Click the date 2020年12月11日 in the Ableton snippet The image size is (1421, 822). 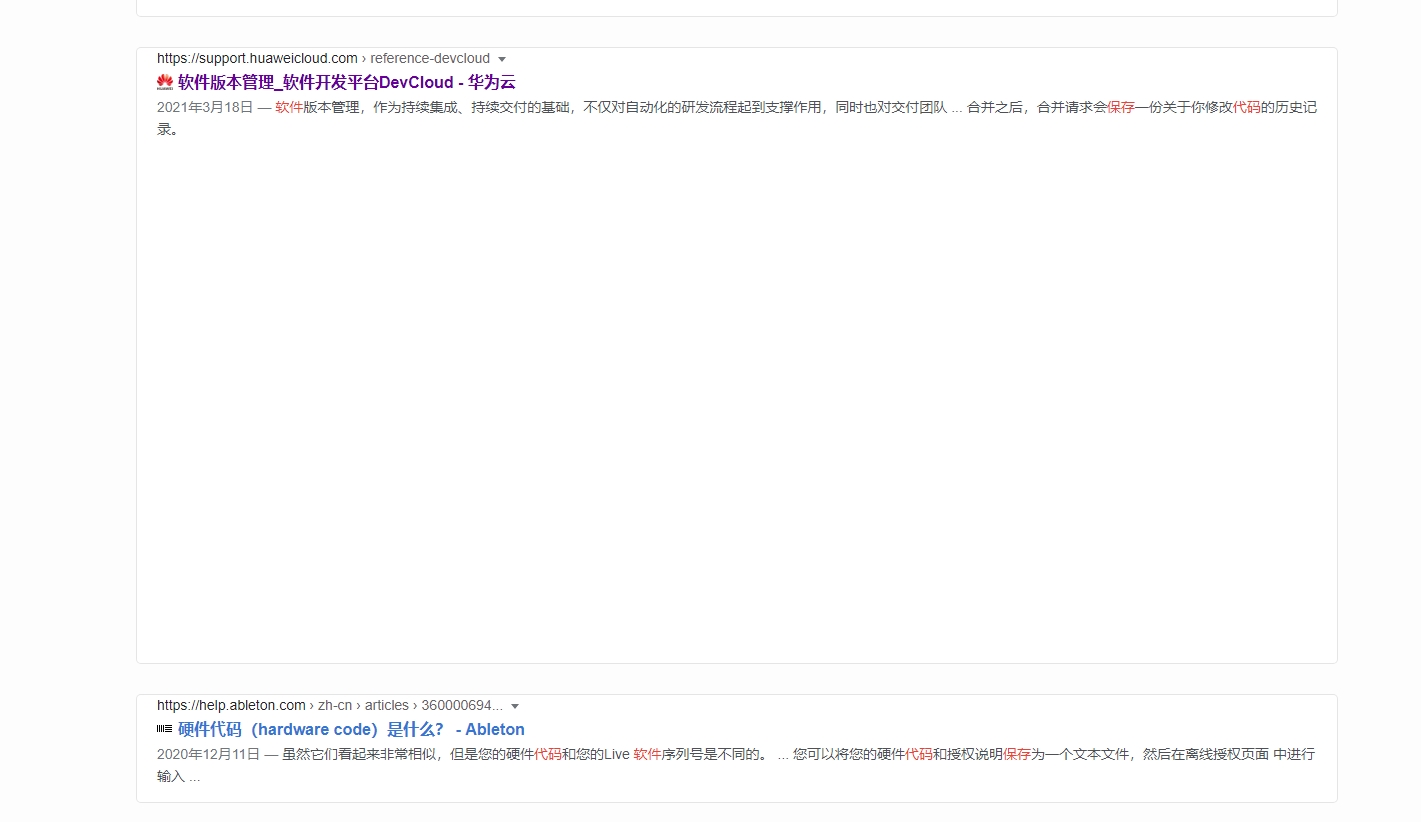coord(211,753)
